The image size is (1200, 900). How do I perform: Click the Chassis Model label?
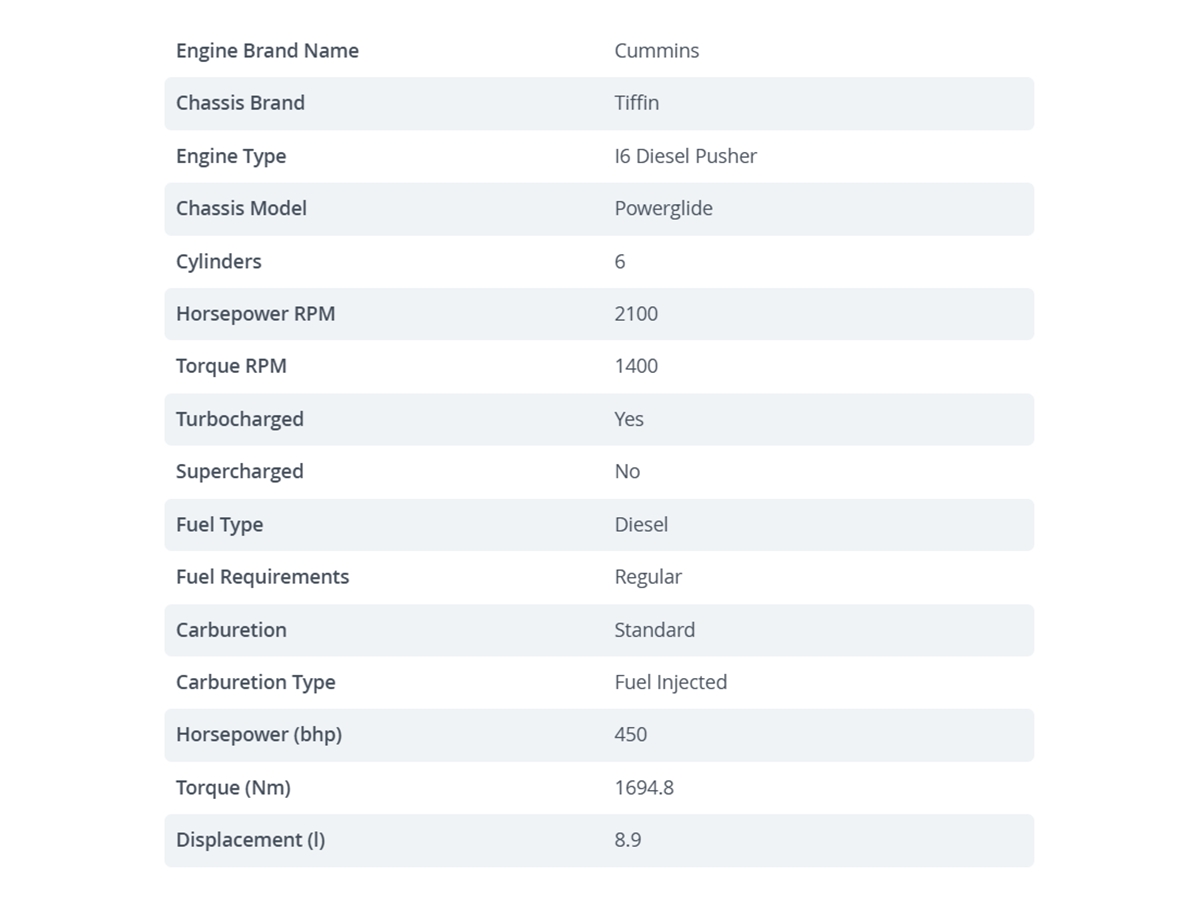(241, 209)
